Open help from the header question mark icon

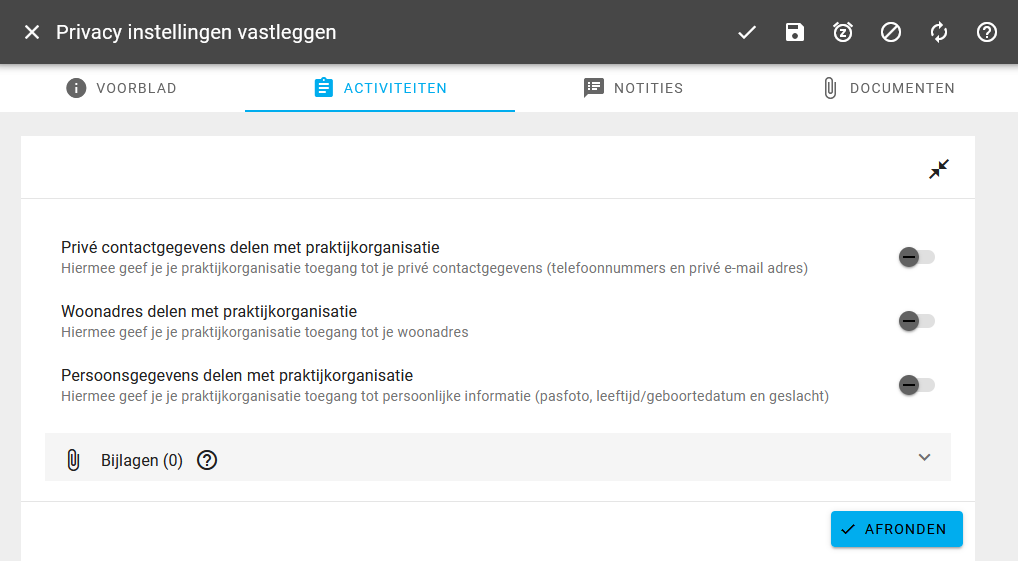[x=987, y=32]
